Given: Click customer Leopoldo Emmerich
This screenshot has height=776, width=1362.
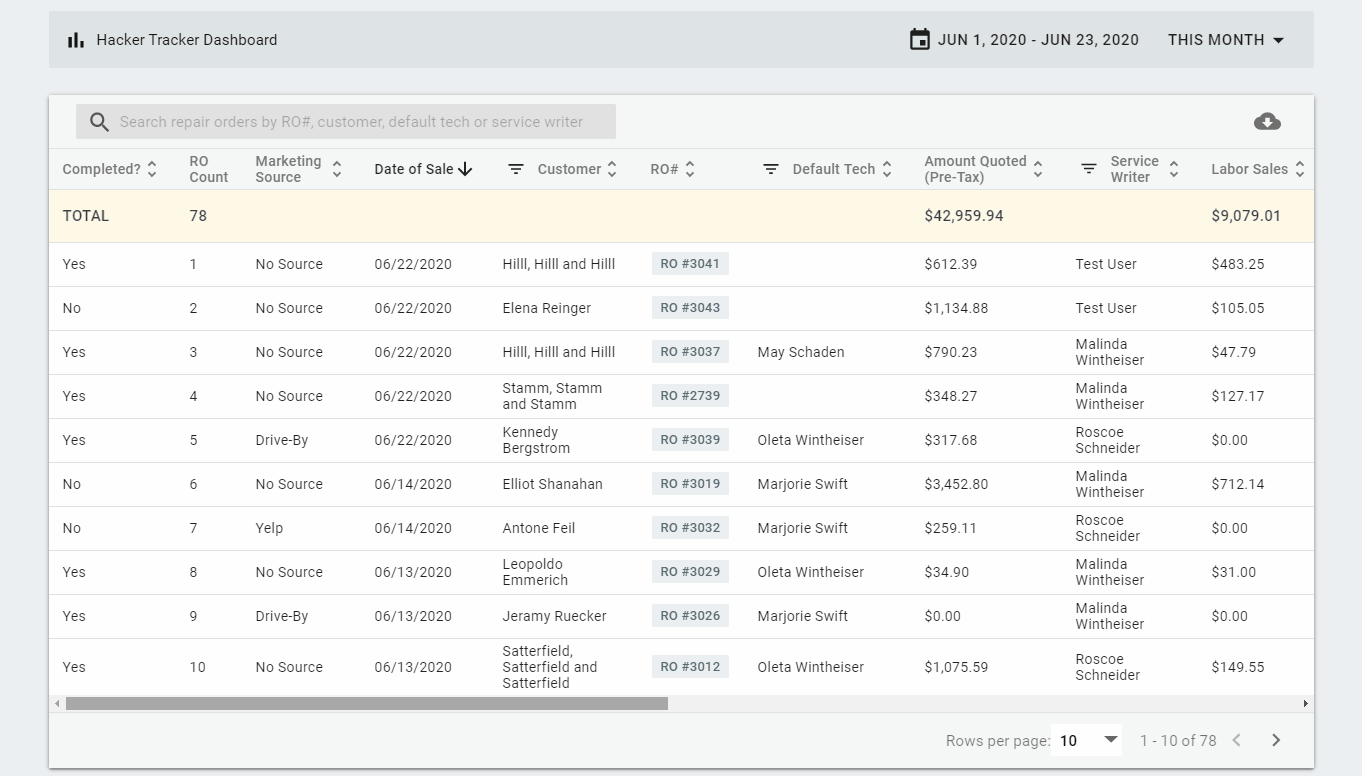Looking at the screenshot, I should [535, 572].
